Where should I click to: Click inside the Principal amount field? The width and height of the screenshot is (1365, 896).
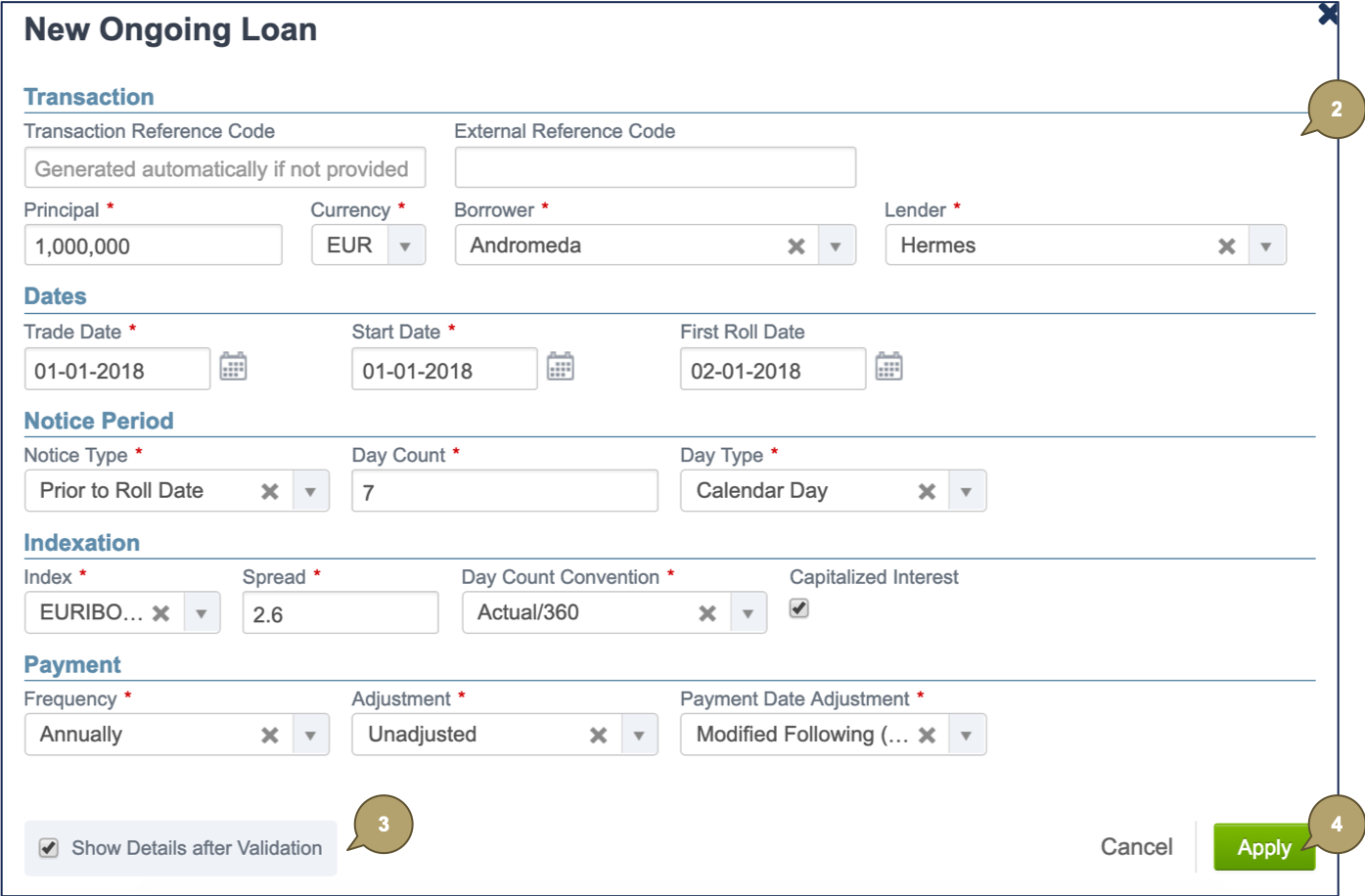coord(152,245)
